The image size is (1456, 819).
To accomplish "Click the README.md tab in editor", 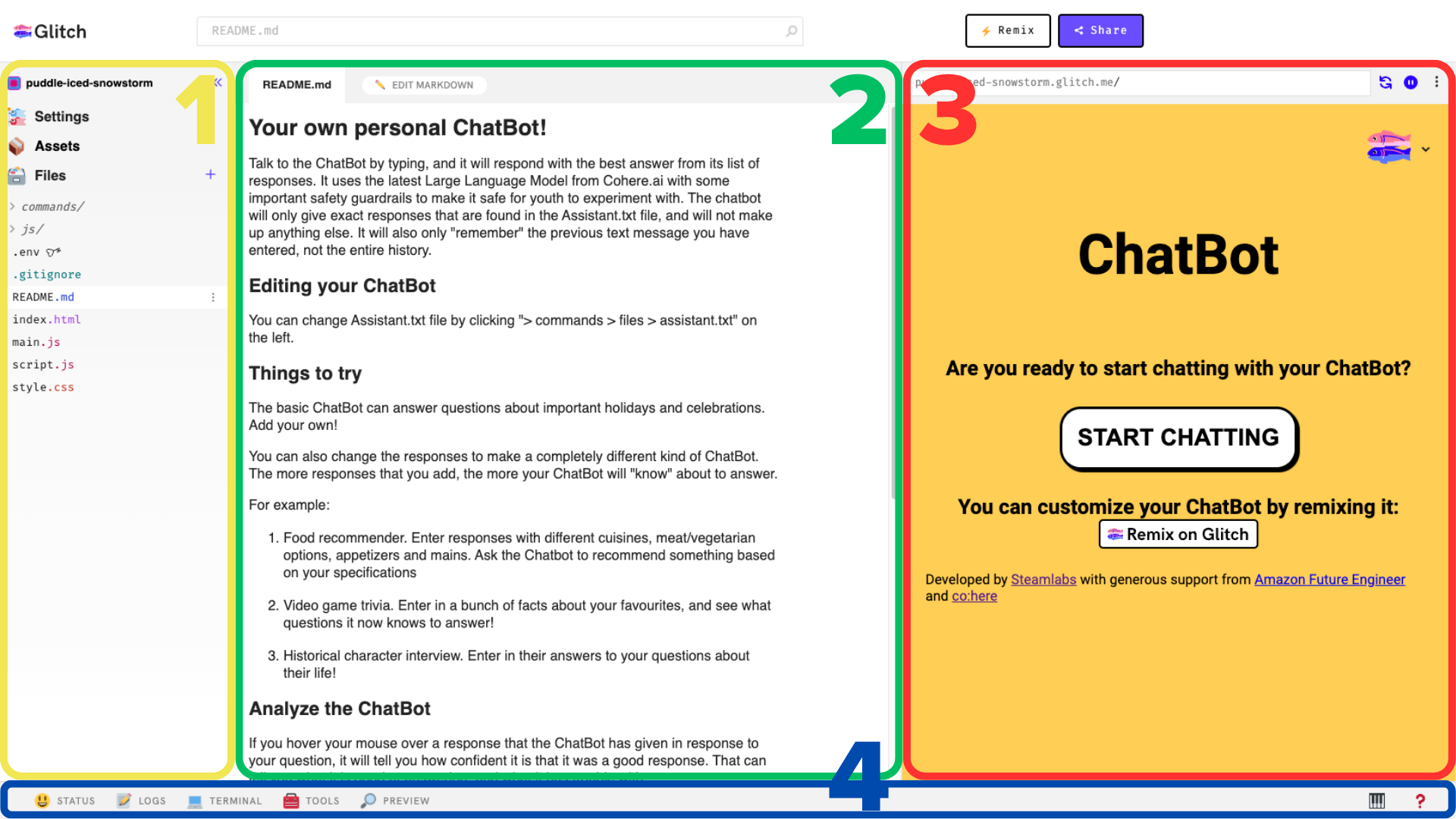I will tap(296, 84).
